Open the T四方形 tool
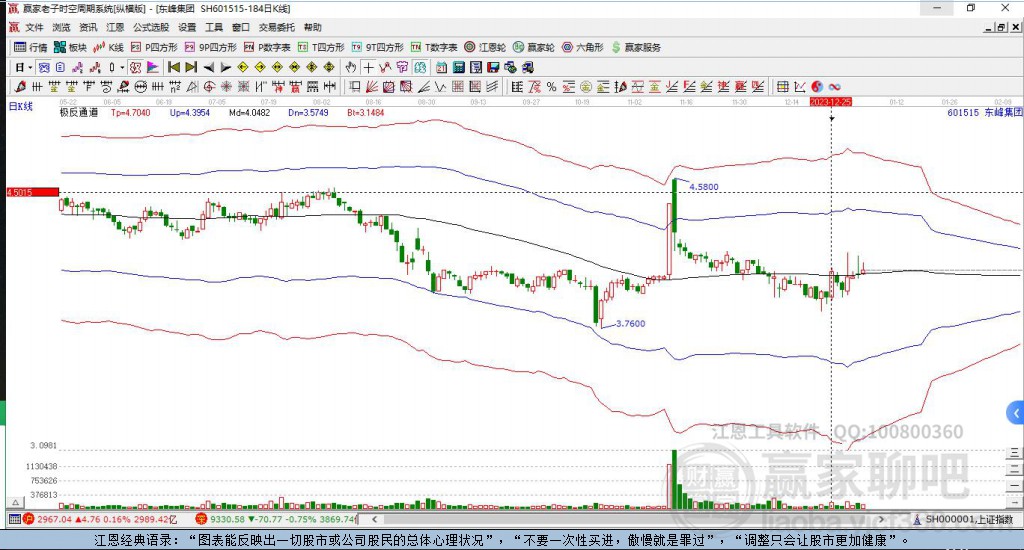 [x=321, y=47]
